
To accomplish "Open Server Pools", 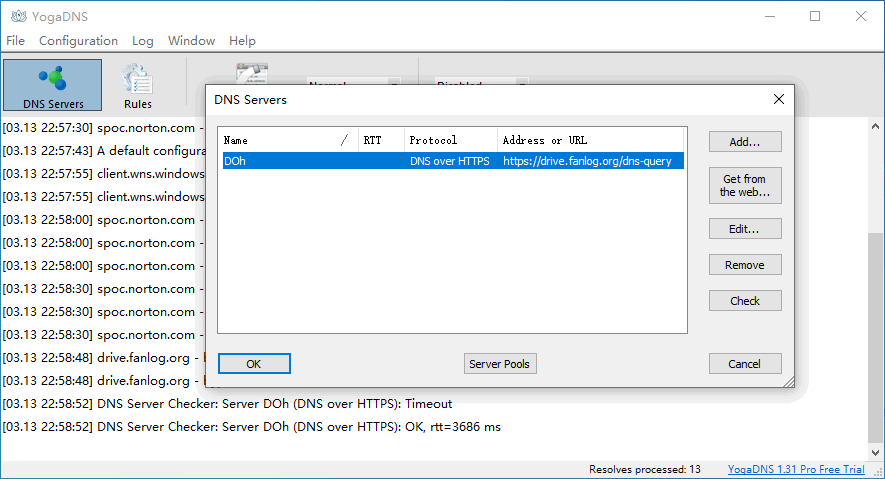I will [500, 364].
